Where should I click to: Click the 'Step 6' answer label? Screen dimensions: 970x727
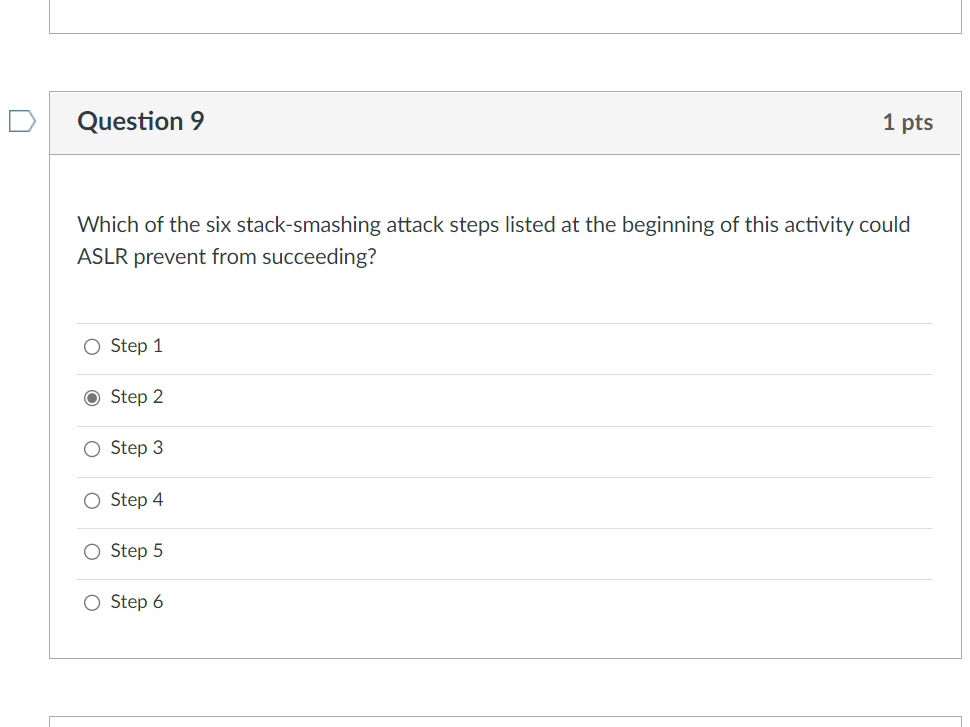136,601
